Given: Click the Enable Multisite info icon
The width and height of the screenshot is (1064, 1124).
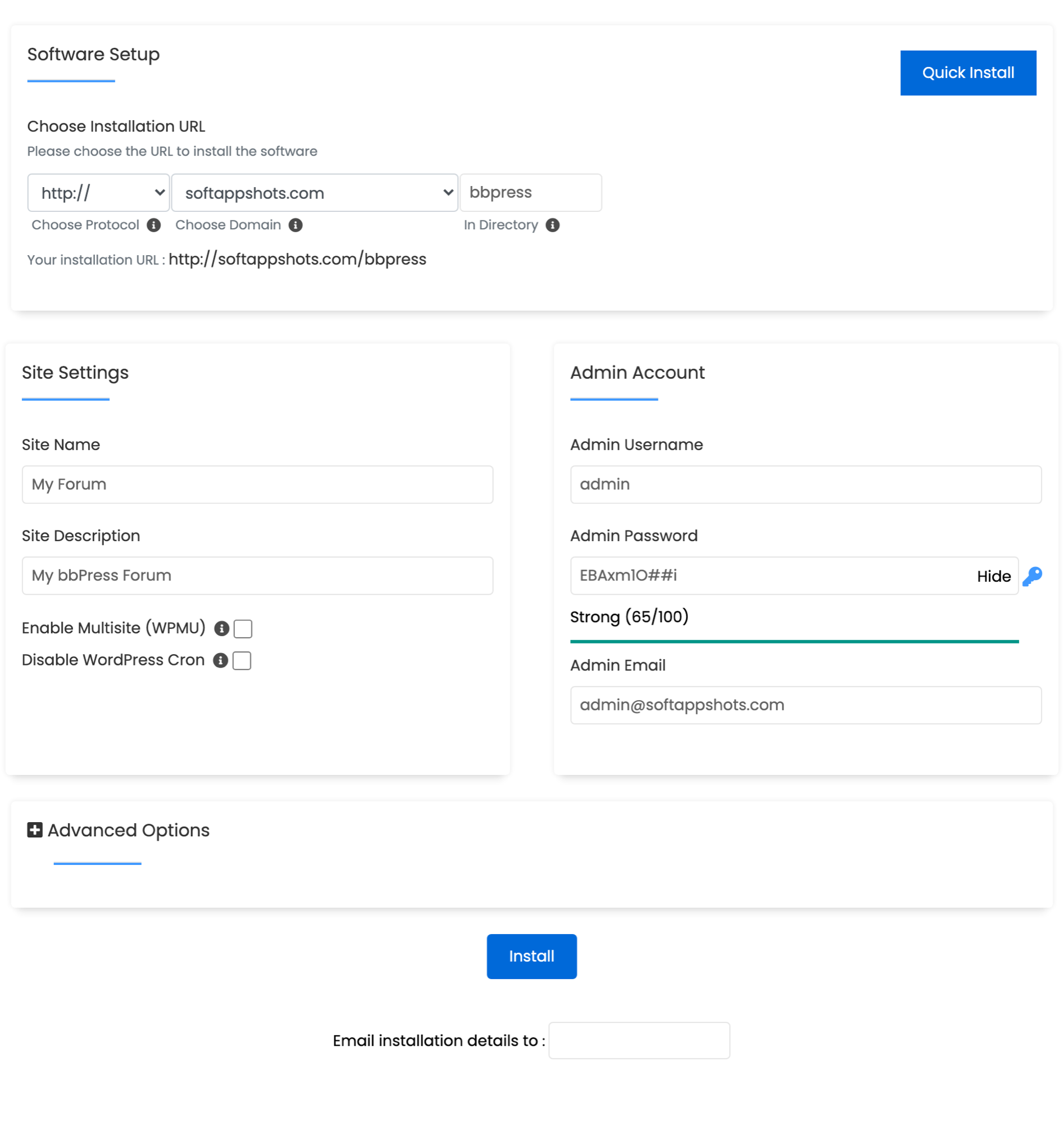Looking at the screenshot, I should (x=222, y=628).
